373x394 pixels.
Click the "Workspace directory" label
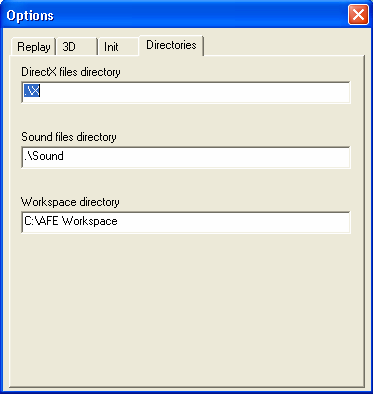70,202
